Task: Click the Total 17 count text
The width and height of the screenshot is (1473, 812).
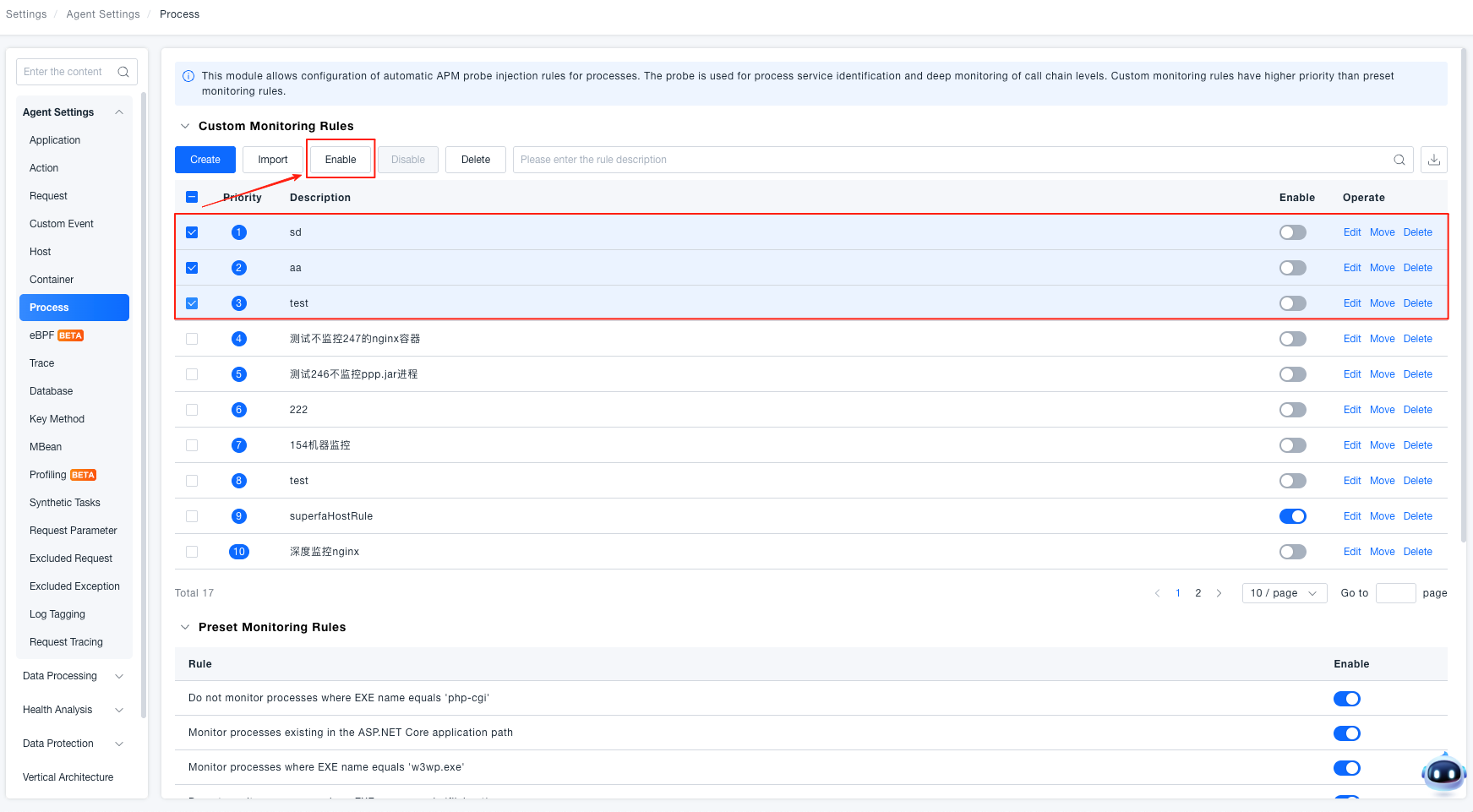Action: click(x=194, y=593)
